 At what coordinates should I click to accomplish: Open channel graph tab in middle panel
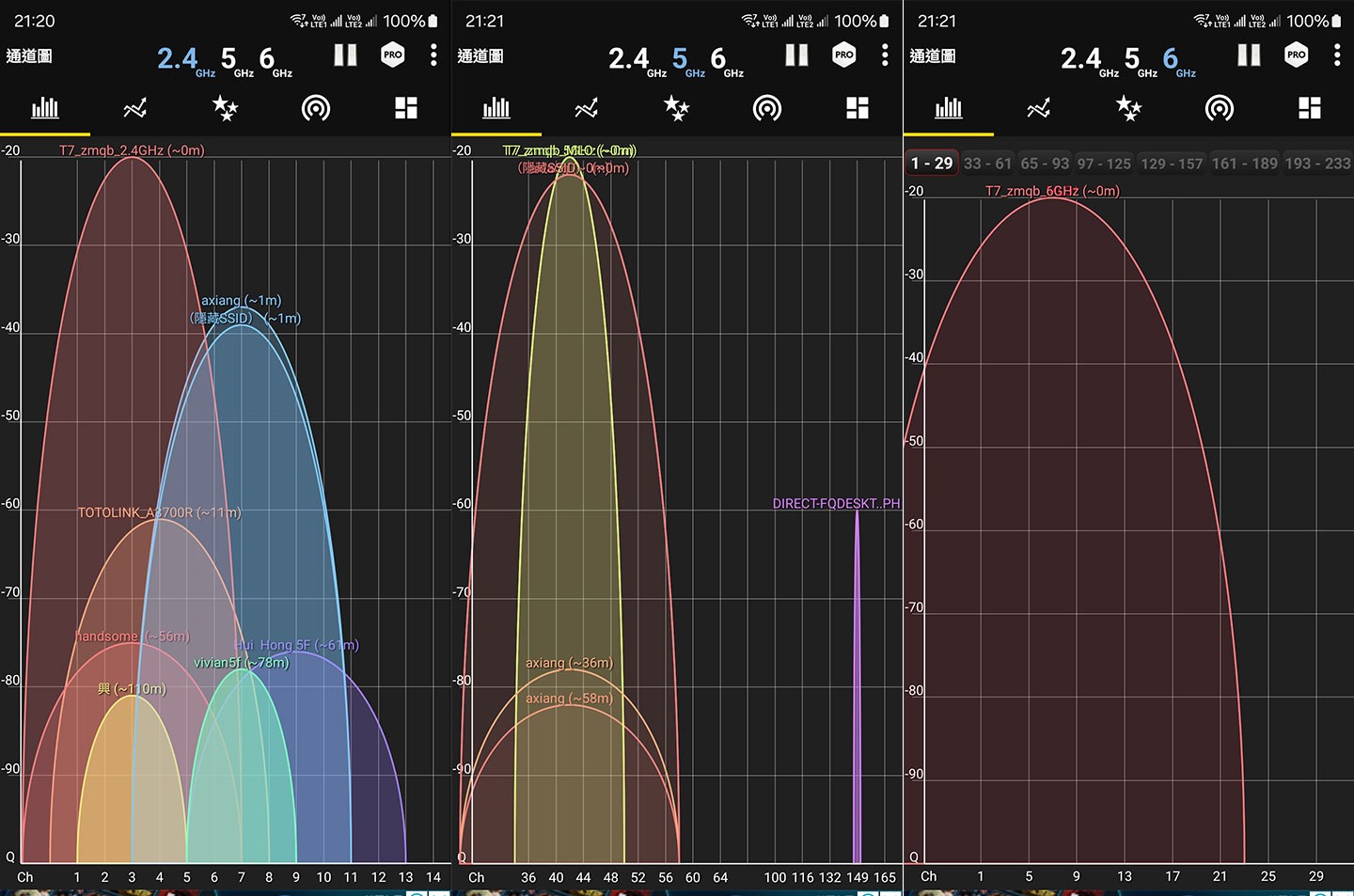(x=496, y=108)
